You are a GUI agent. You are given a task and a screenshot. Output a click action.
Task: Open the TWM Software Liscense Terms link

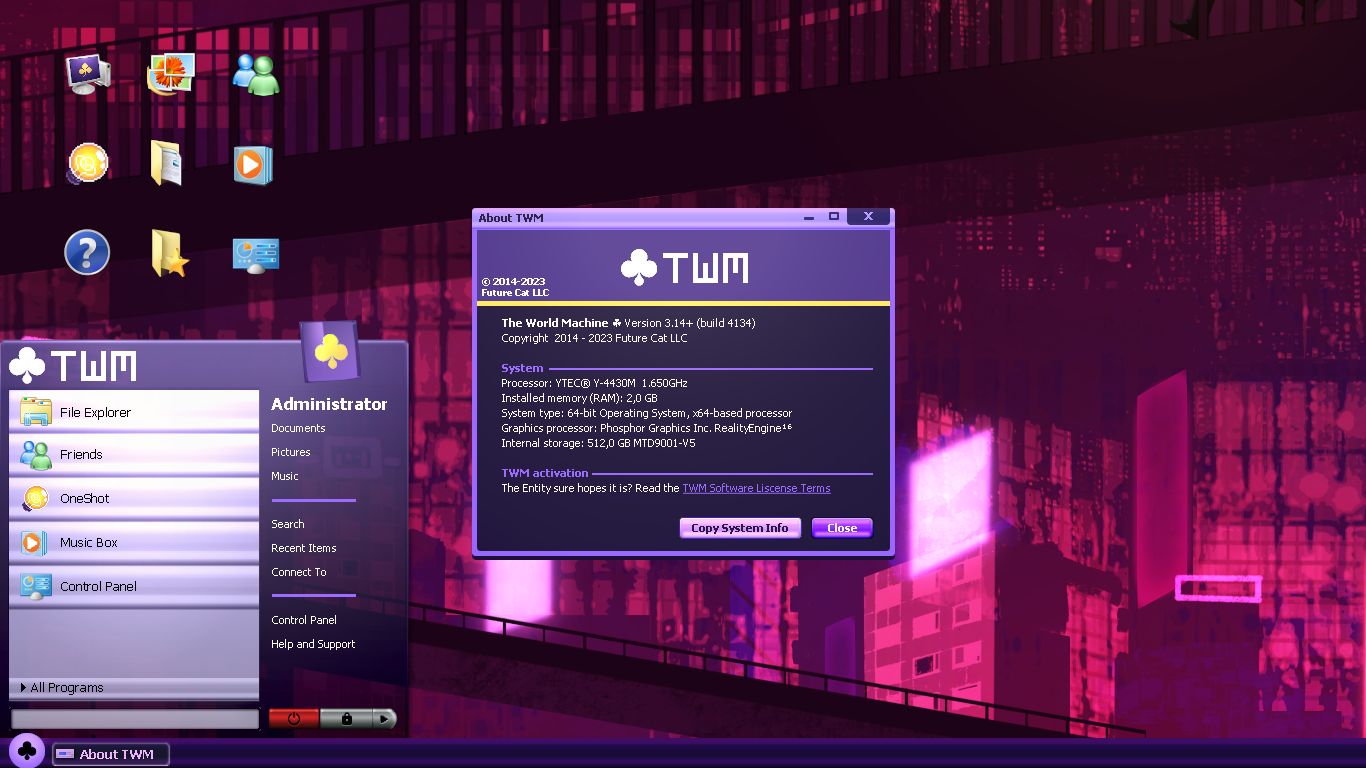point(756,488)
